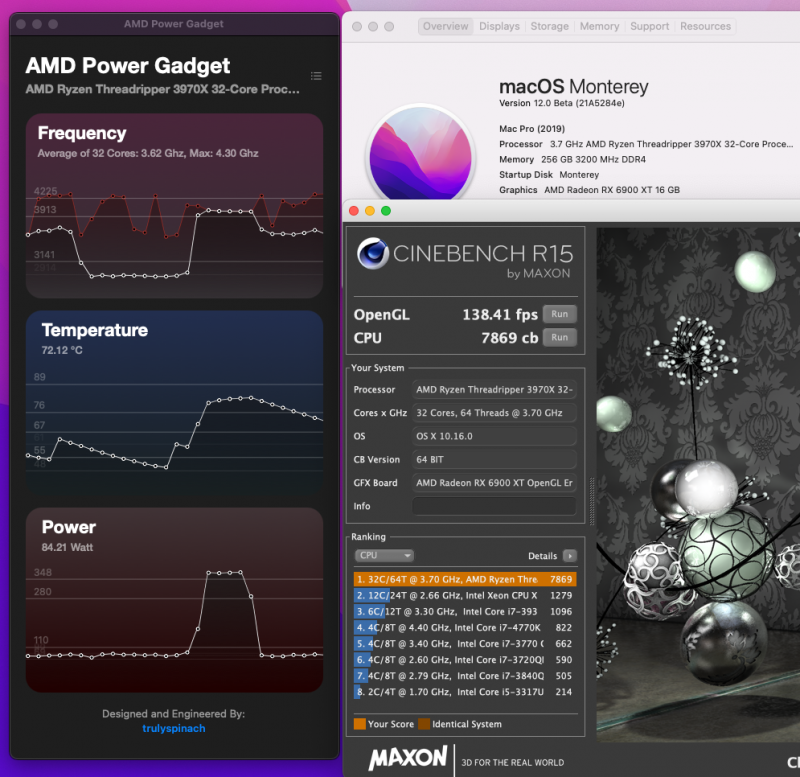Click the Average of 32 Cores frequency text
Image resolution: width=800 pixels, height=777 pixels.
[x=148, y=153]
